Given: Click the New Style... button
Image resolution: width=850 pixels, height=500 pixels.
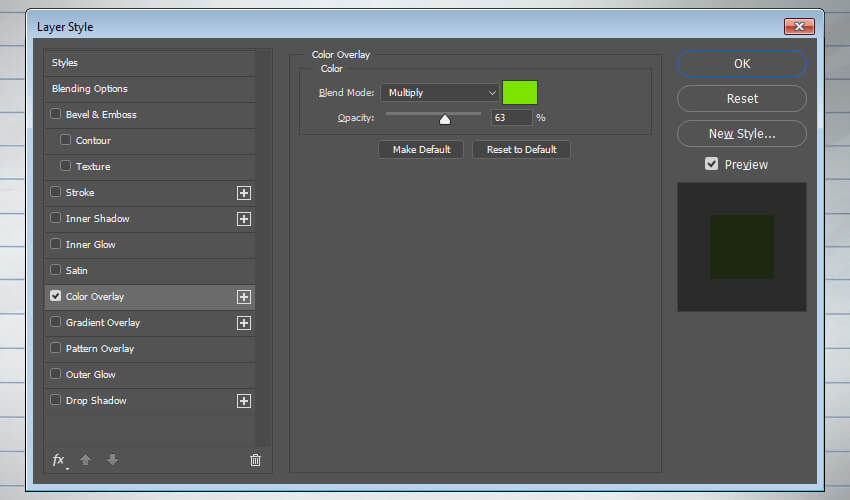Looking at the screenshot, I should click(742, 133).
